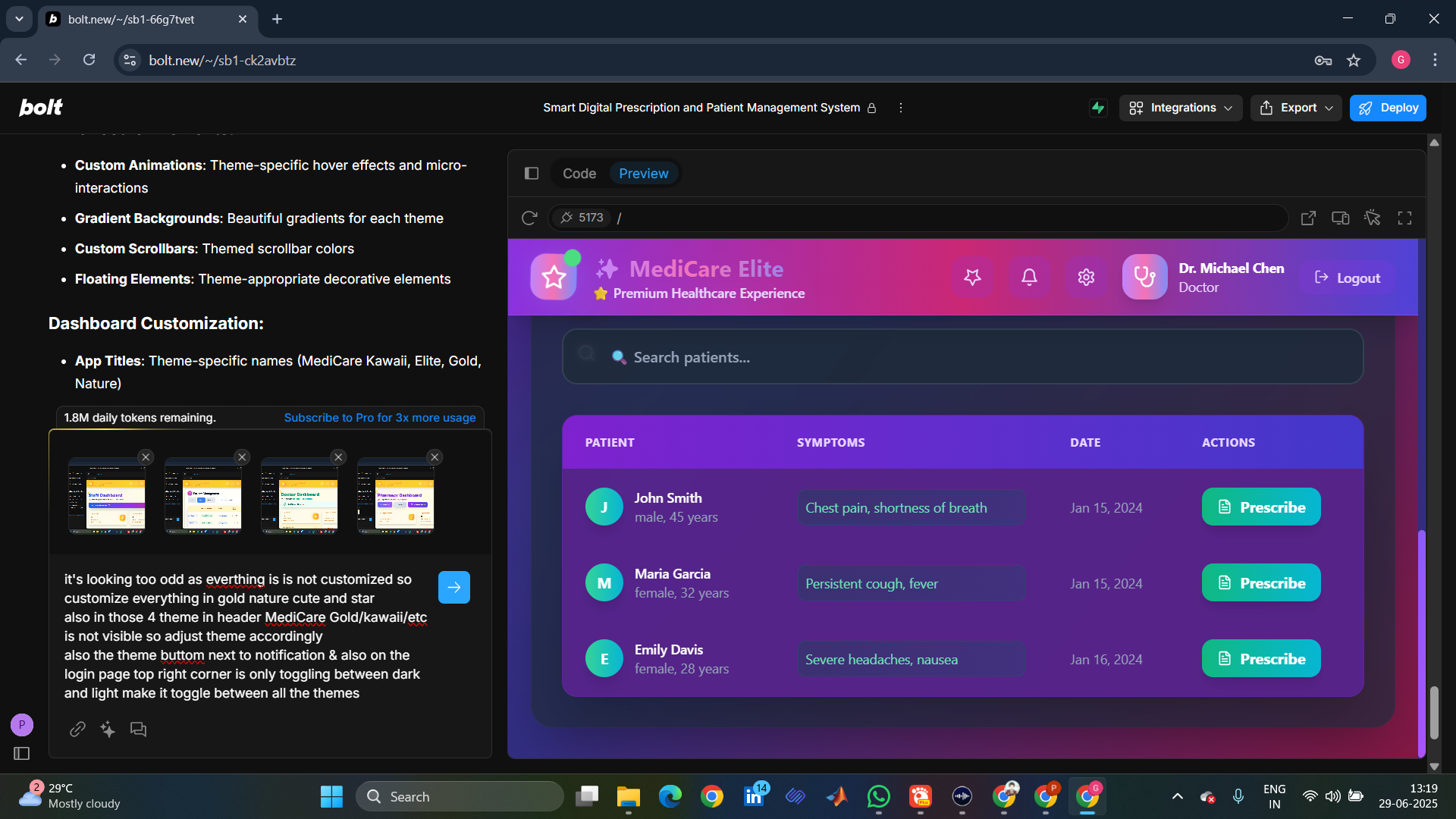Image resolution: width=1456 pixels, height=819 pixels.
Task: Expand the Export dropdown
Action: point(1295,108)
